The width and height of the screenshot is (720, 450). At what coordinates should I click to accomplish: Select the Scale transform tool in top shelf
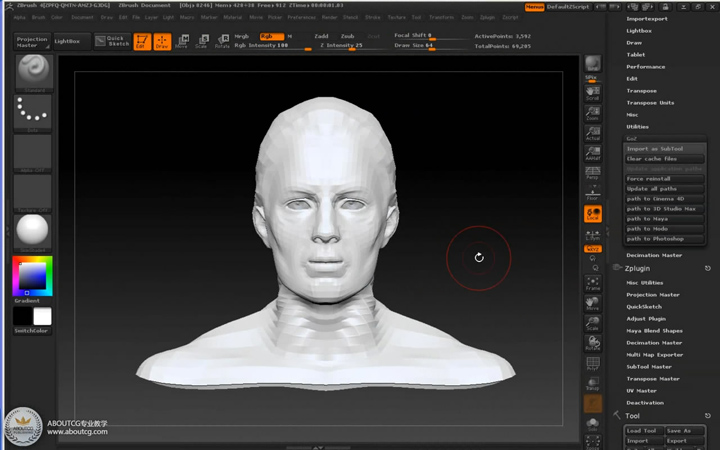click(202, 41)
